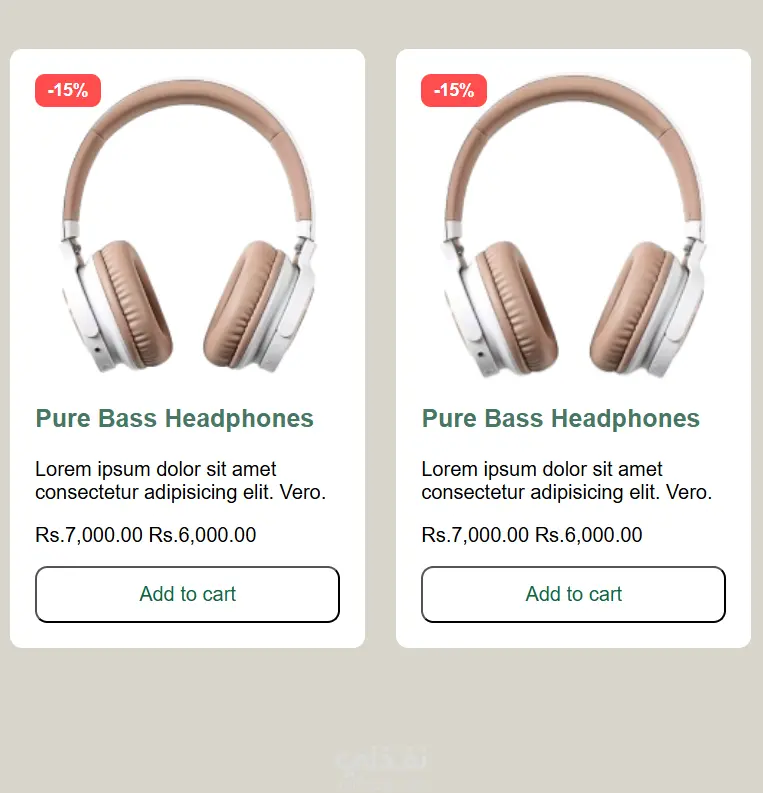Click the Rs.7,000.00 original price in the right card
Screen dimensions: 763x793
click(x=475, y=535)
